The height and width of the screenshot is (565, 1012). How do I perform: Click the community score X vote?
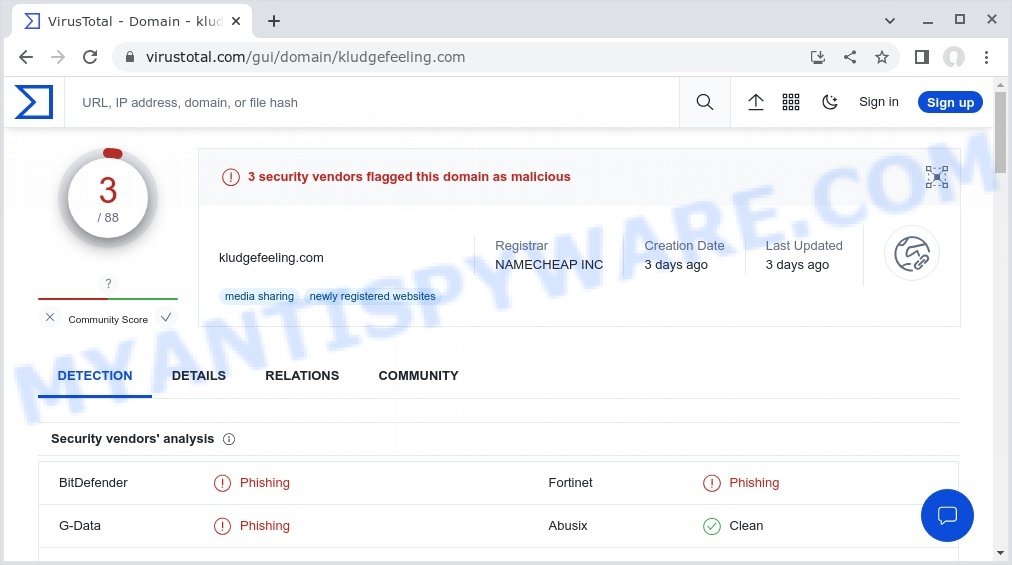[x=50, y=317]
